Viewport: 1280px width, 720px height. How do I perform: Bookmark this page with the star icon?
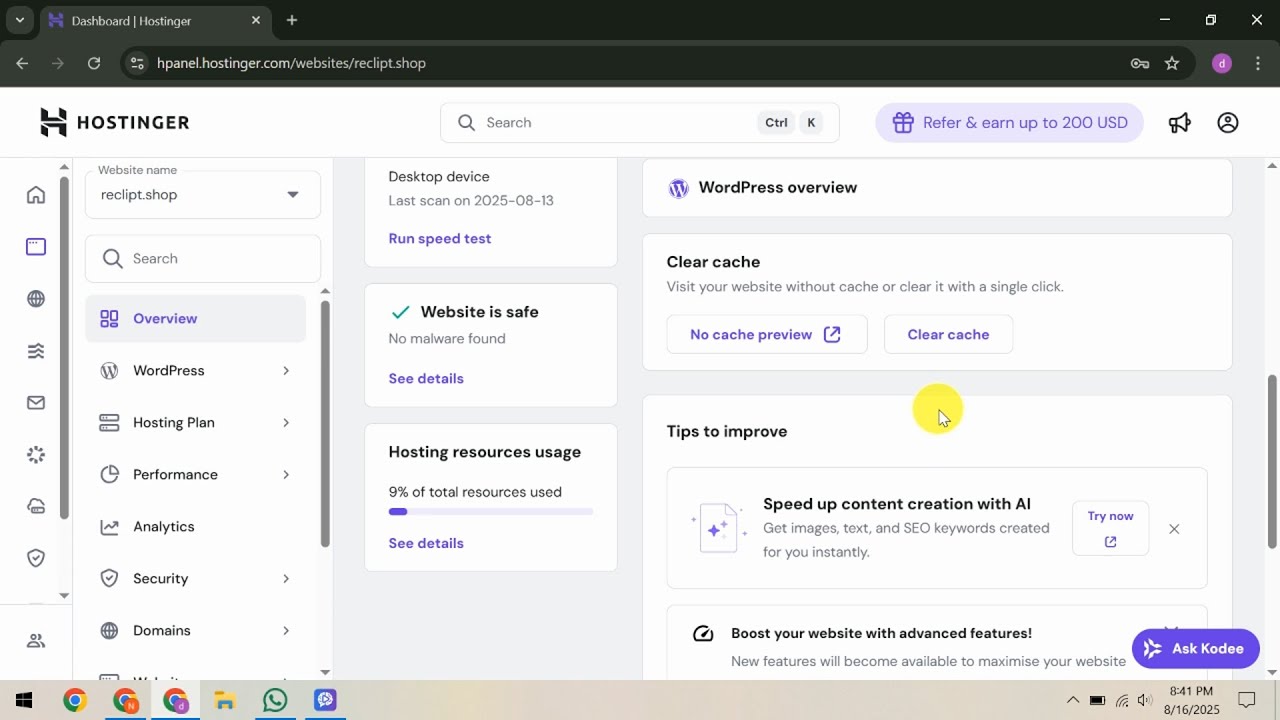pyautogui.click(x=1172, y=63)
